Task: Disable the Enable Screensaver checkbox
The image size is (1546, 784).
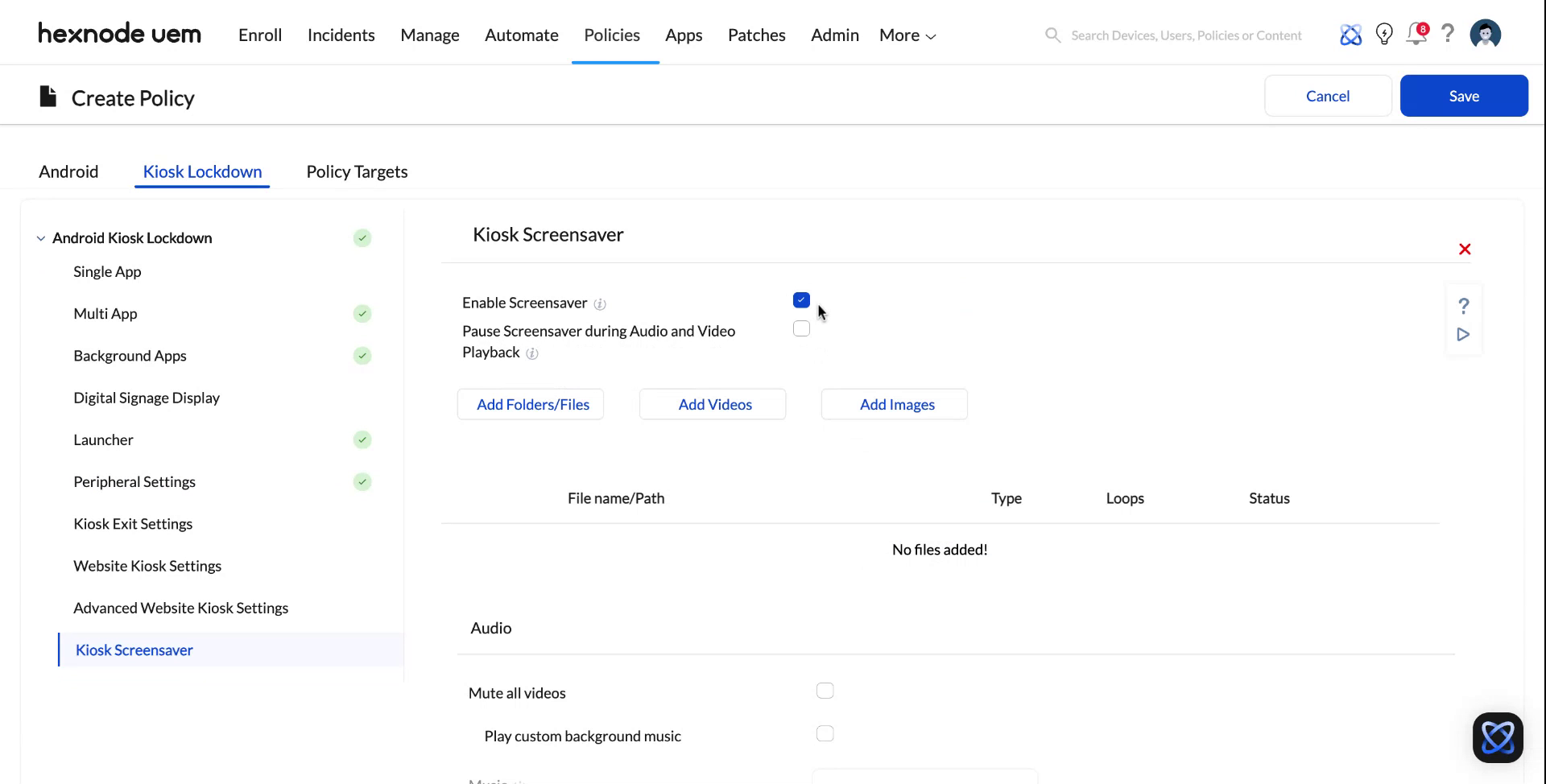Action: tap(801, 299)
